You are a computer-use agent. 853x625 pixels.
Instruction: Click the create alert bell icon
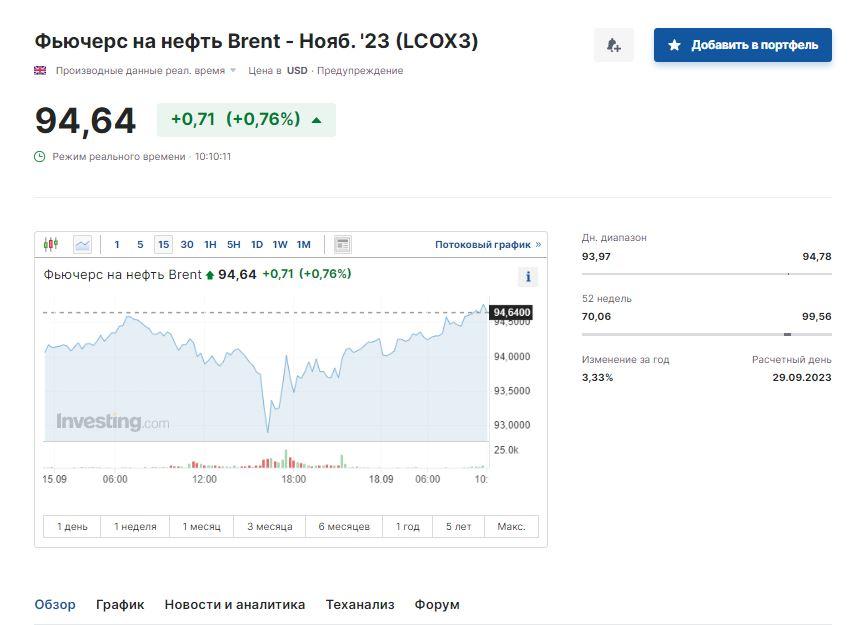pyautogui.click(x=613, y=45)
